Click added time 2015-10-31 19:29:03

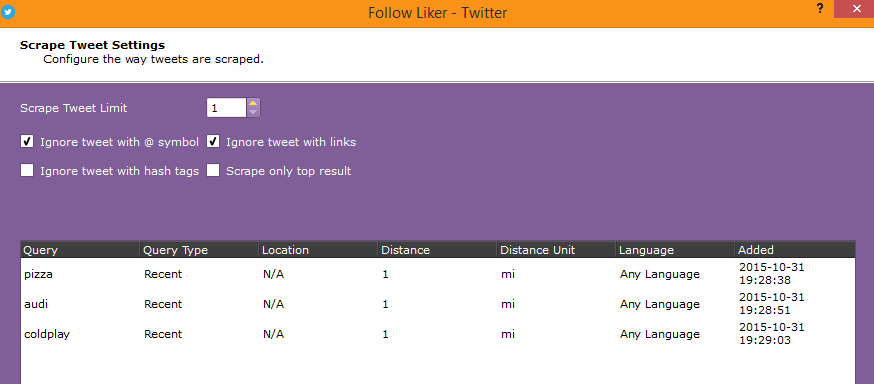pos(772,334)
